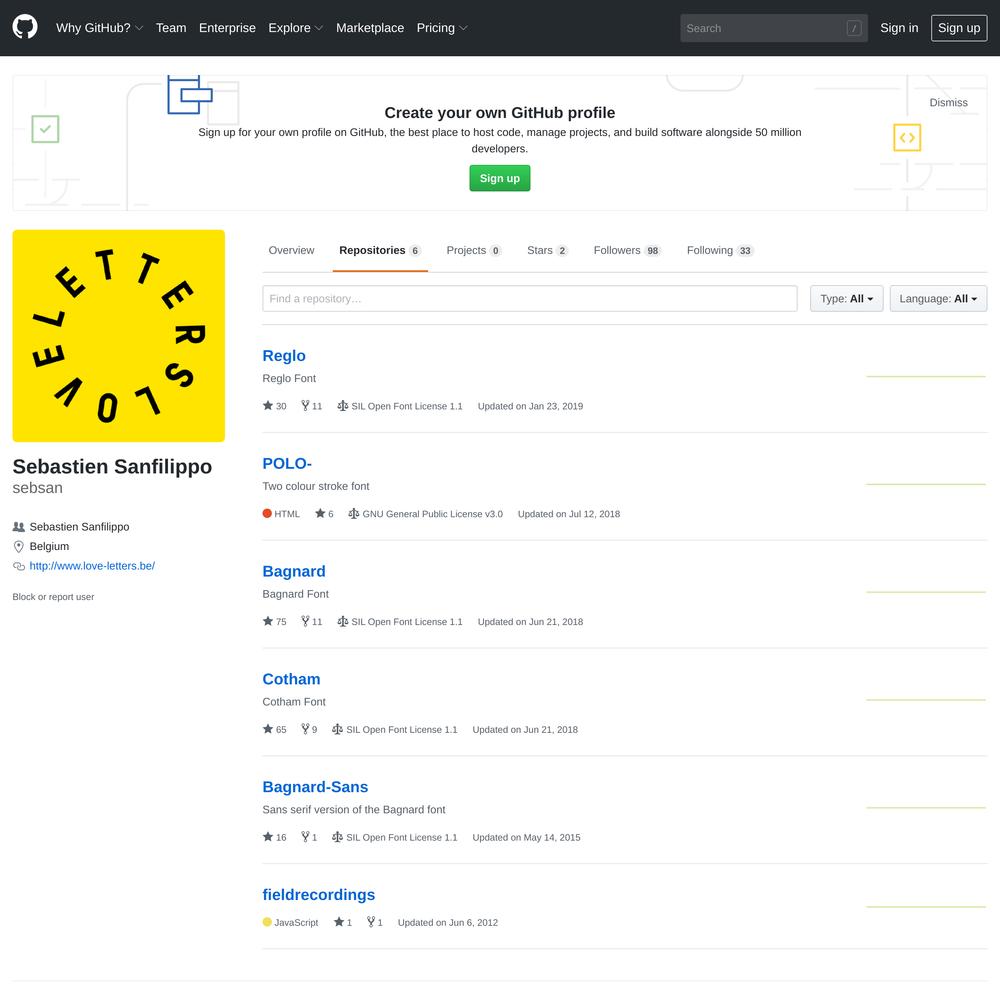The image size is (1000, 1000).
Task: Open the Type: All filter dropdown
Action: point(846,298)
